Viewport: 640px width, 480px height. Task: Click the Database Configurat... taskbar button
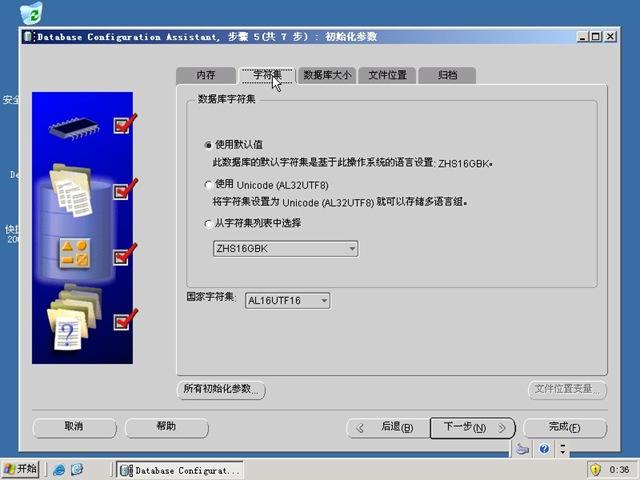coord(180,470)
